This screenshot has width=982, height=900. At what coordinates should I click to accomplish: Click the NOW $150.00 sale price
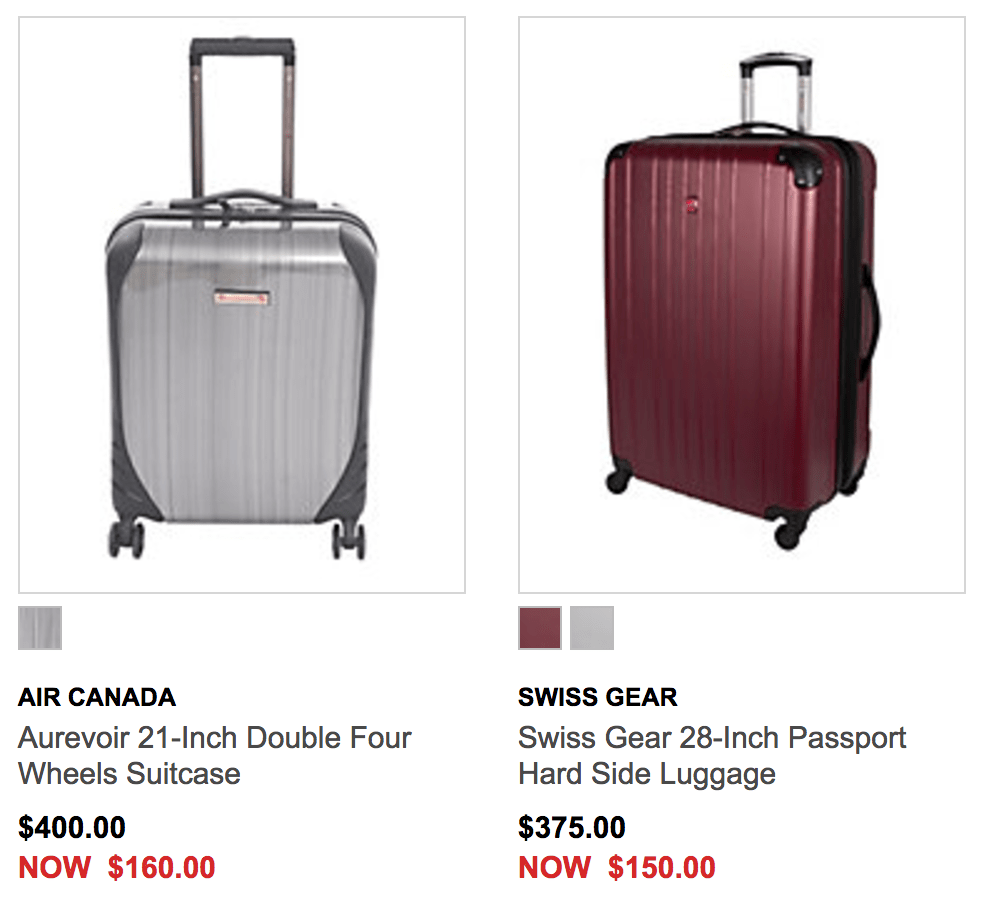point(617,867)
